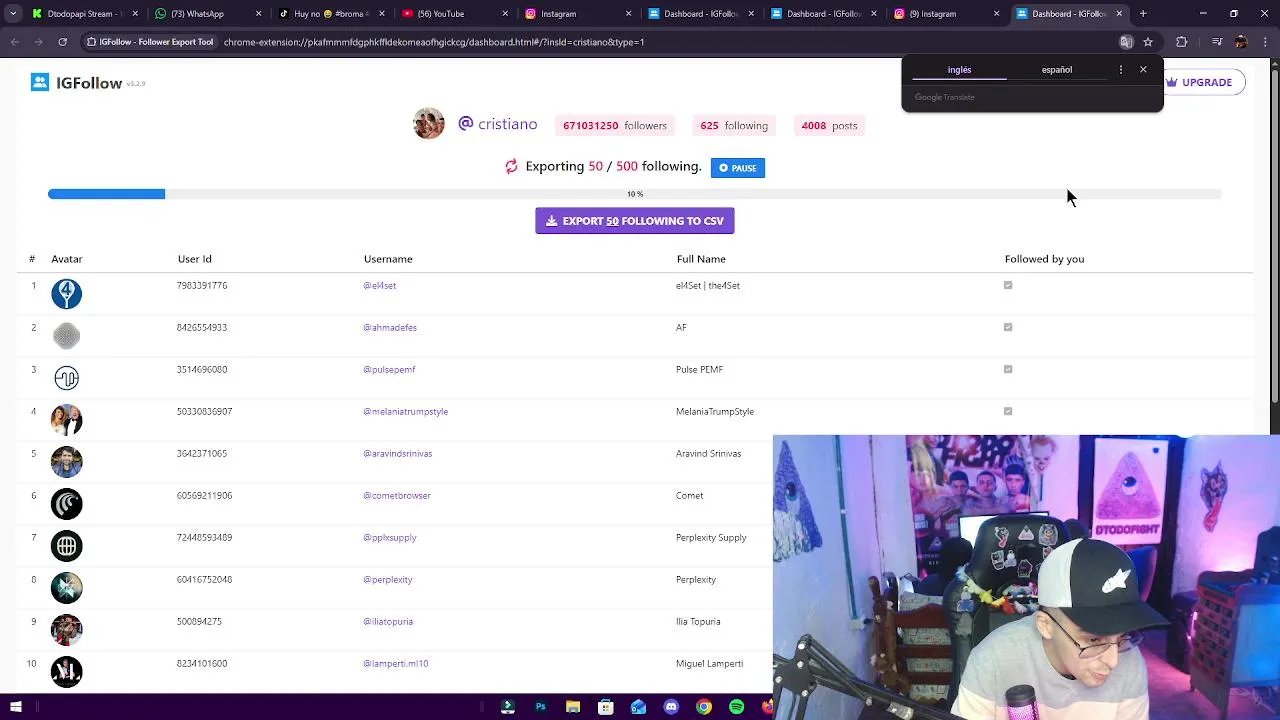Click the export progress bar

635,194
